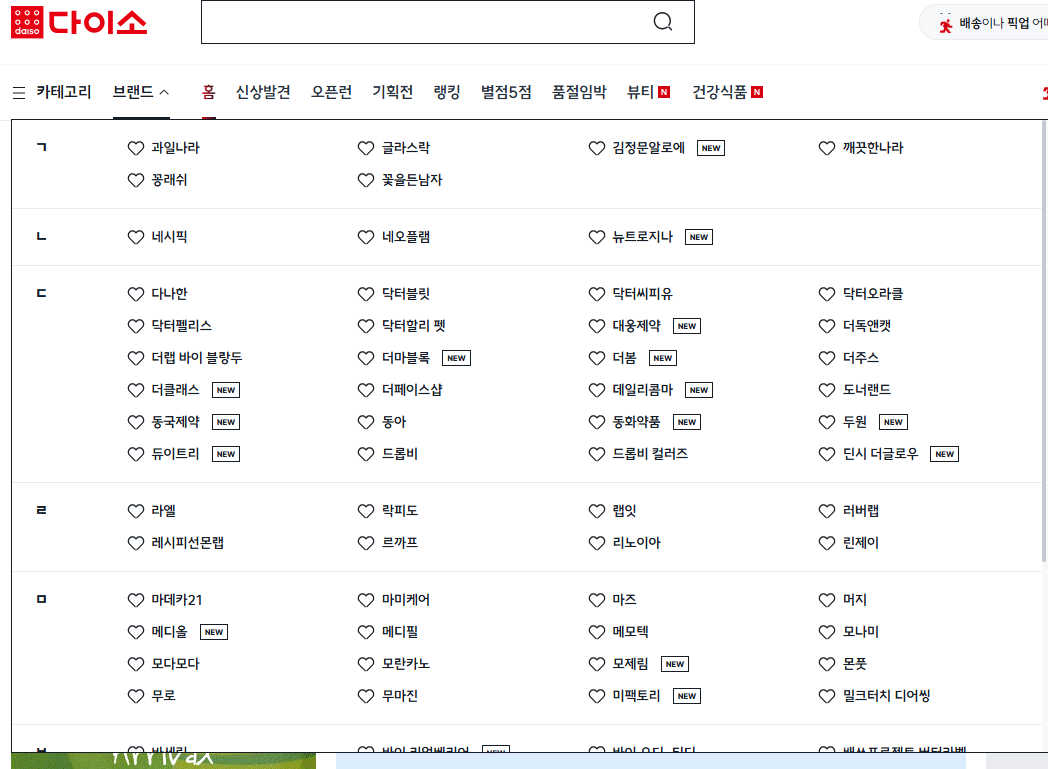Click heart icon for 라엘
The width and height of the screenshot is (1048, 769).
(136, 511)
